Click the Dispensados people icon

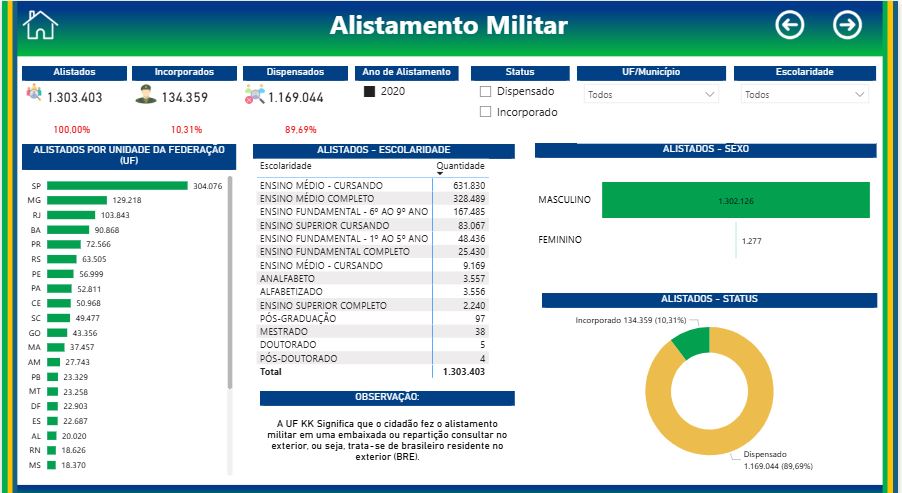(255, 94)
